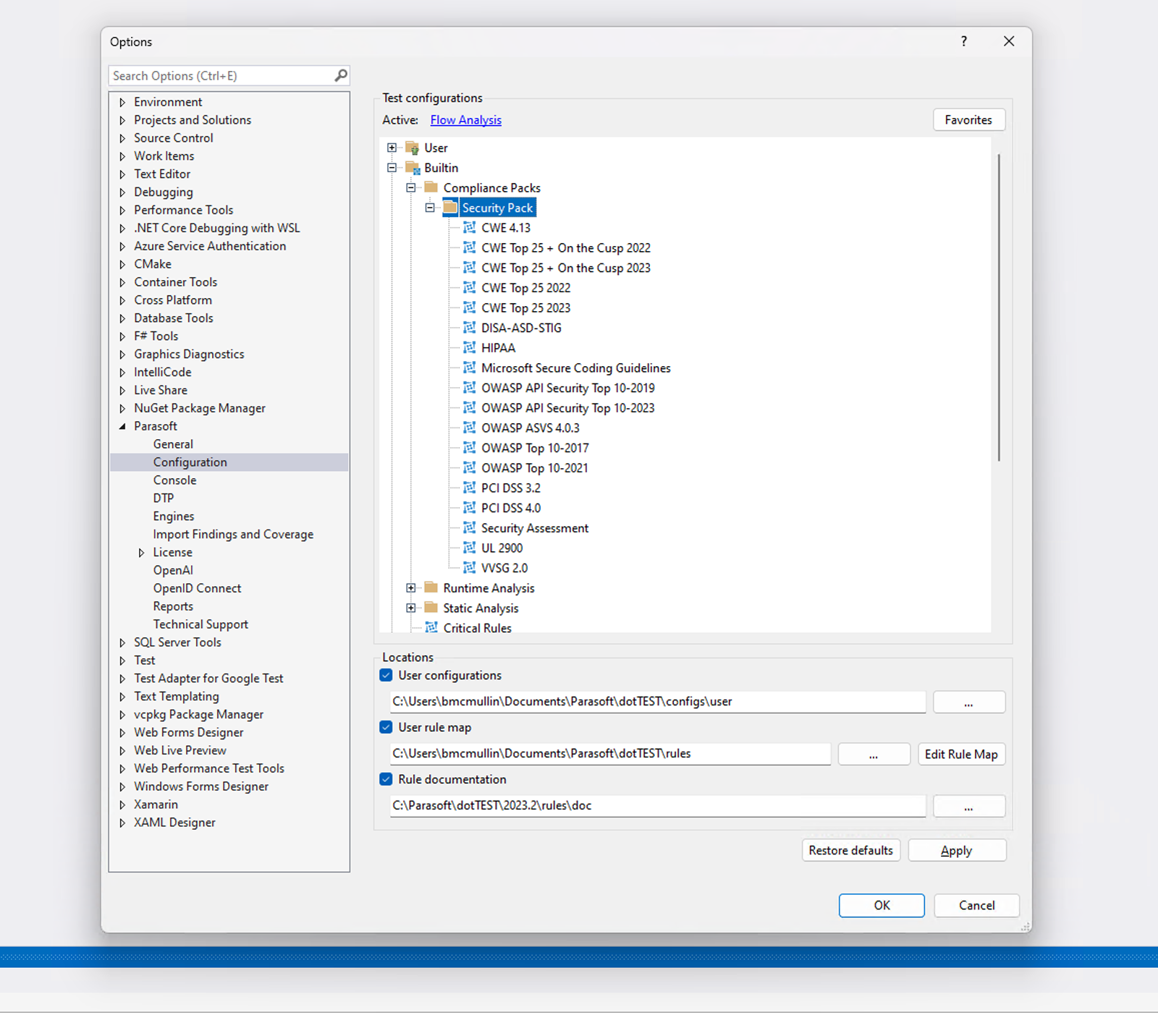The height and width of the screenshot is (1036, 1158).
Task: Click Edit Rule Map button
Action: point(961,754)
